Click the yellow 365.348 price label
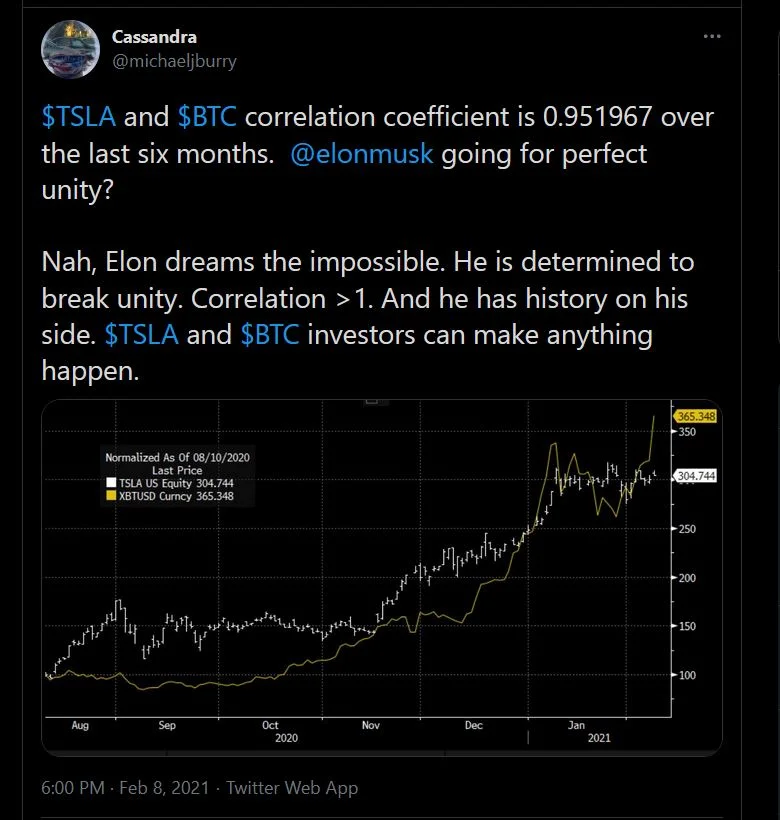This screenshot has height=820, width=780. 696,416
